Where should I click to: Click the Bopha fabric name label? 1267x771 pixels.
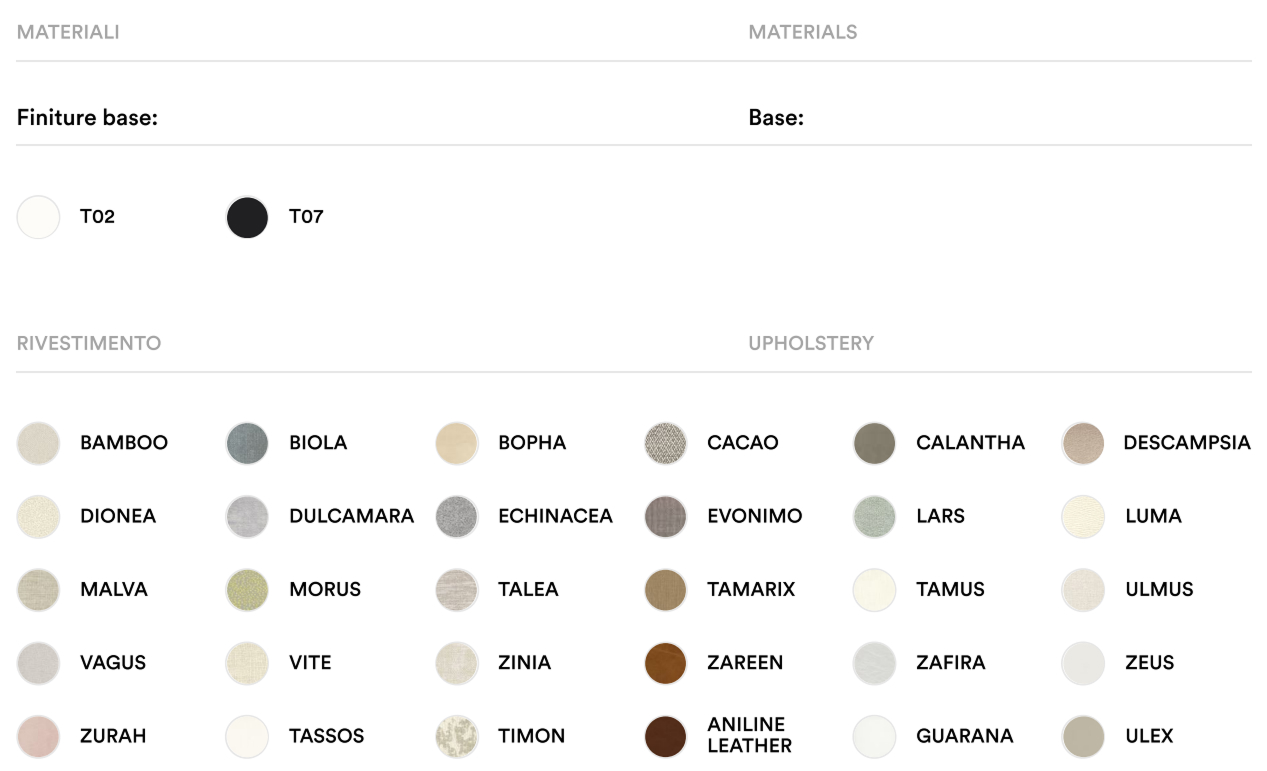click(x=532, y=443)
